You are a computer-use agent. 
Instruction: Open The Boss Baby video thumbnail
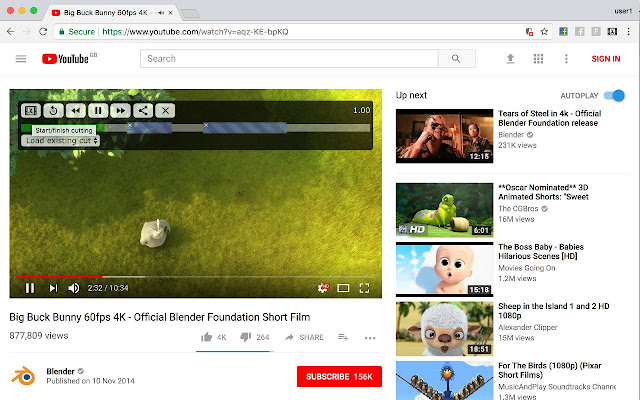(x=444, y=269)
